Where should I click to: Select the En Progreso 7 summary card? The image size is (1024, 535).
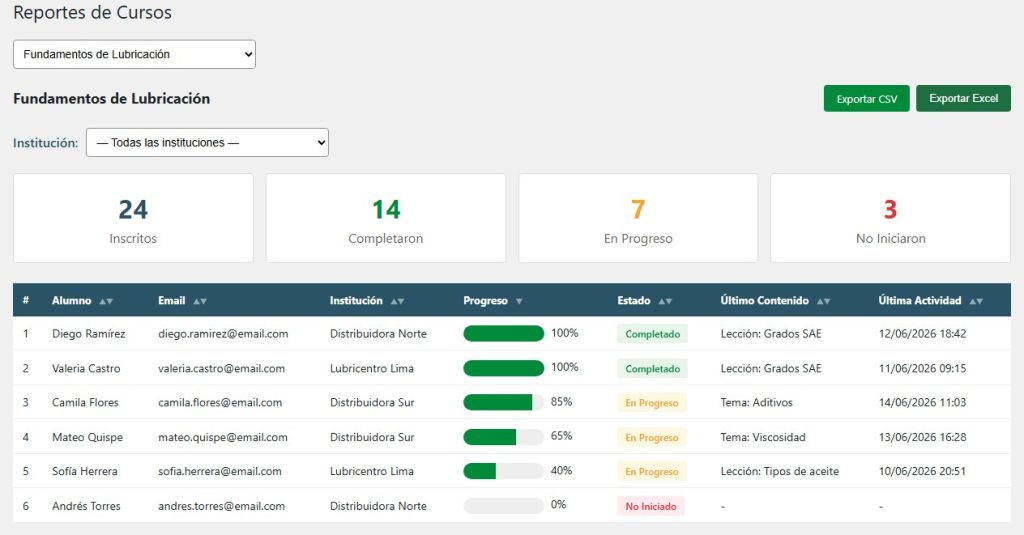638,218
